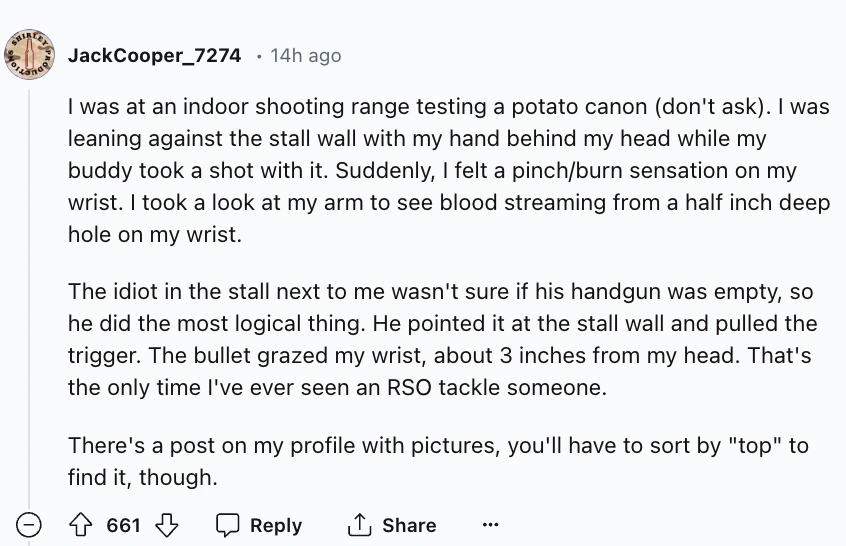The image size is (846, 546).
Task: Click the paragraph starting 'The idiot in the stall'
Action: click(442, 340)
